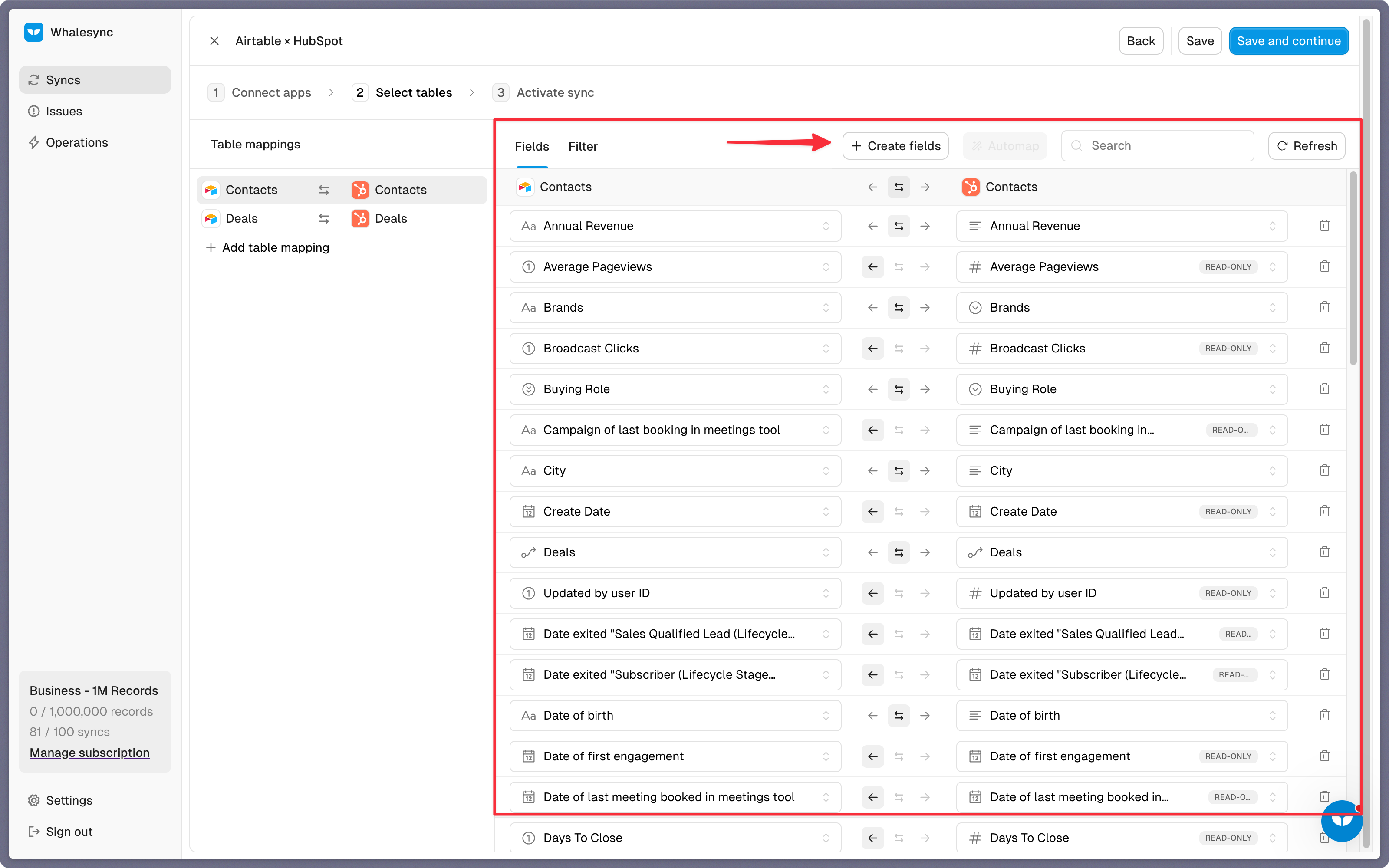The width and height of the screenshot is (1389, 868).
Task: Delete the Date of birth mapping
Action: pos(1324,715)
